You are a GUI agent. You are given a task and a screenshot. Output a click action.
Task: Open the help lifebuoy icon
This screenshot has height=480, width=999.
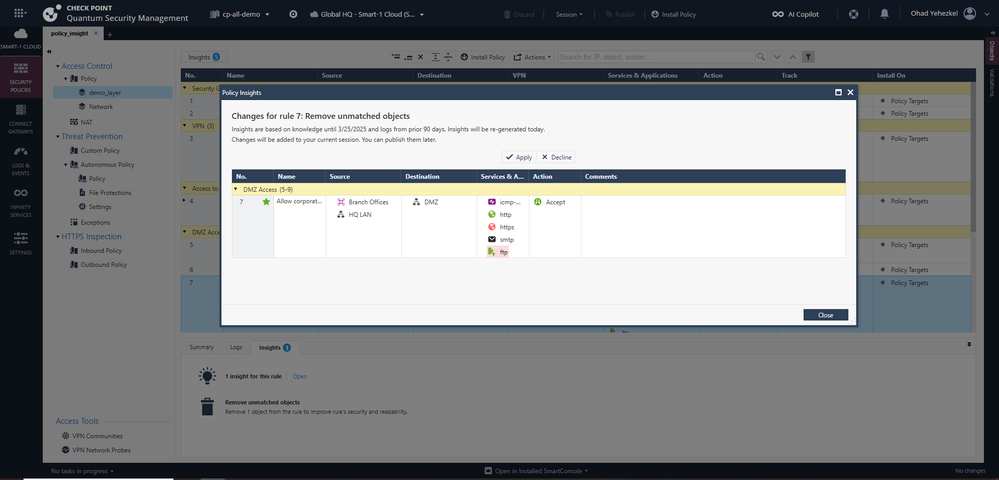coord(854,14)
